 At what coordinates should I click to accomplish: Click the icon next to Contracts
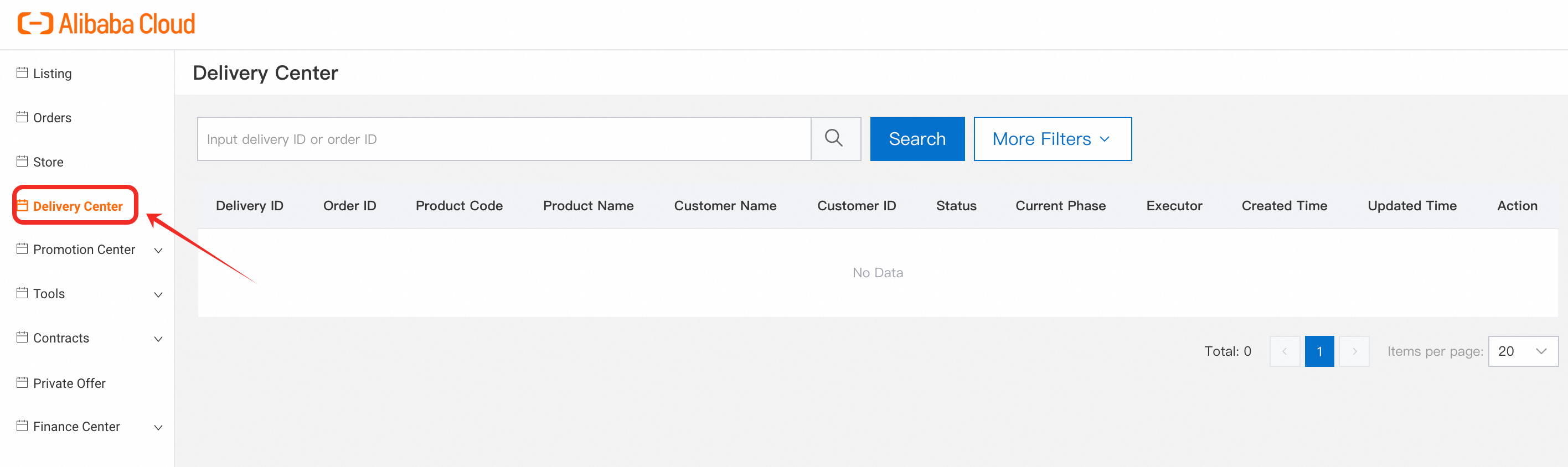(x=22, y=338)
